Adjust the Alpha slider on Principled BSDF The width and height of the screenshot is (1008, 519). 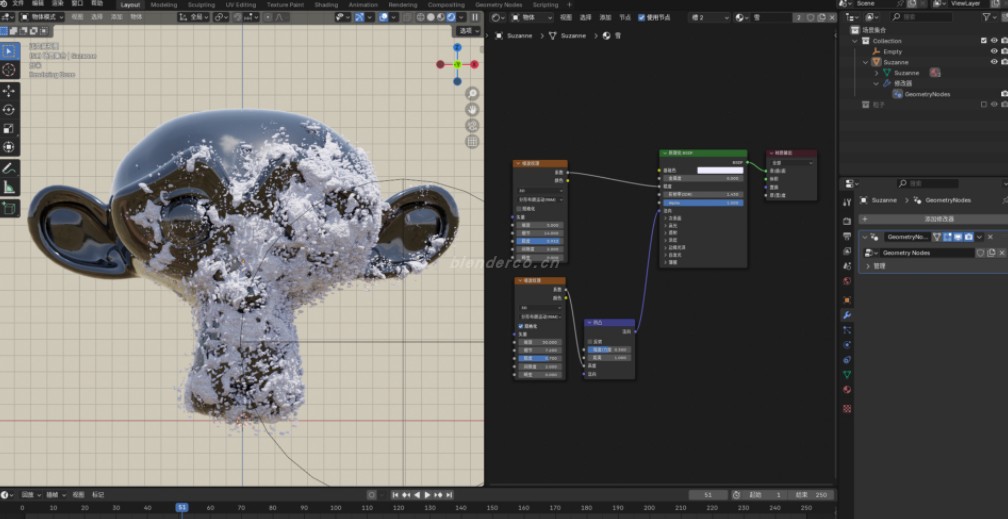703,203
